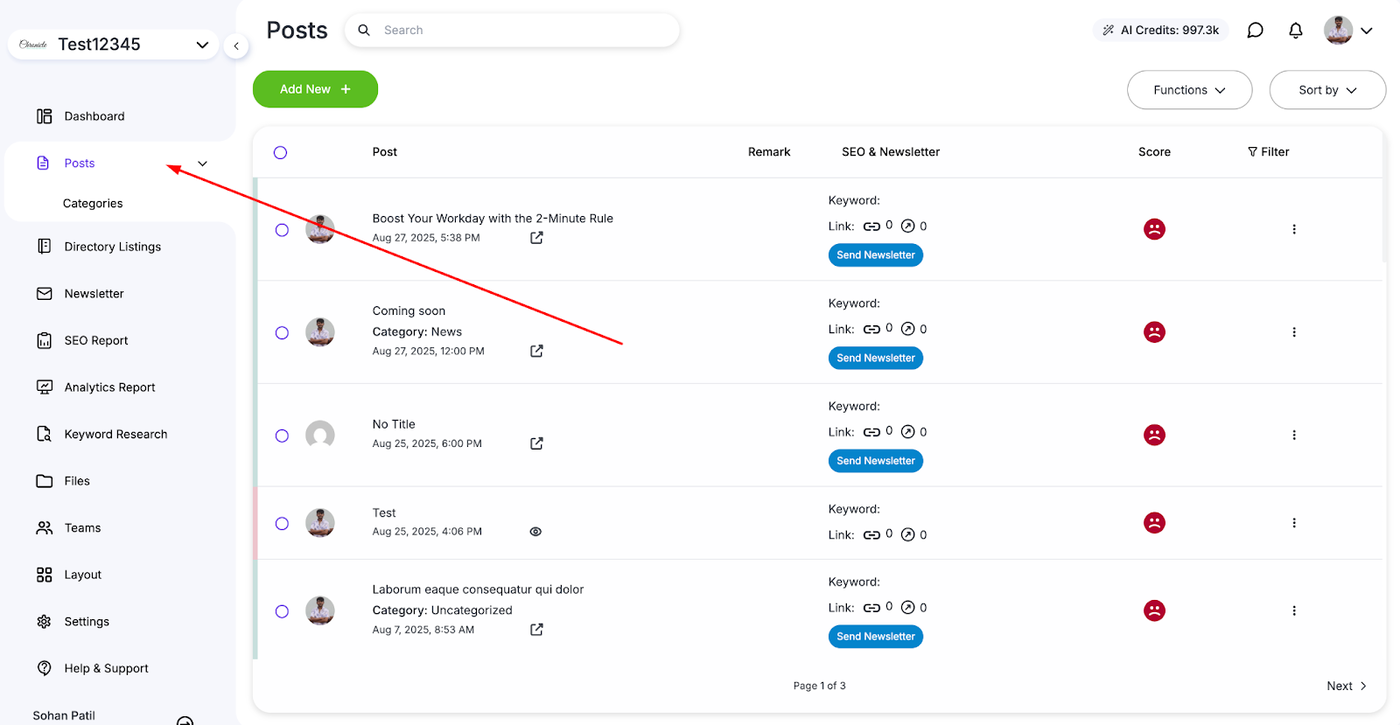Click the posts Search field

(x=520, y=30)
